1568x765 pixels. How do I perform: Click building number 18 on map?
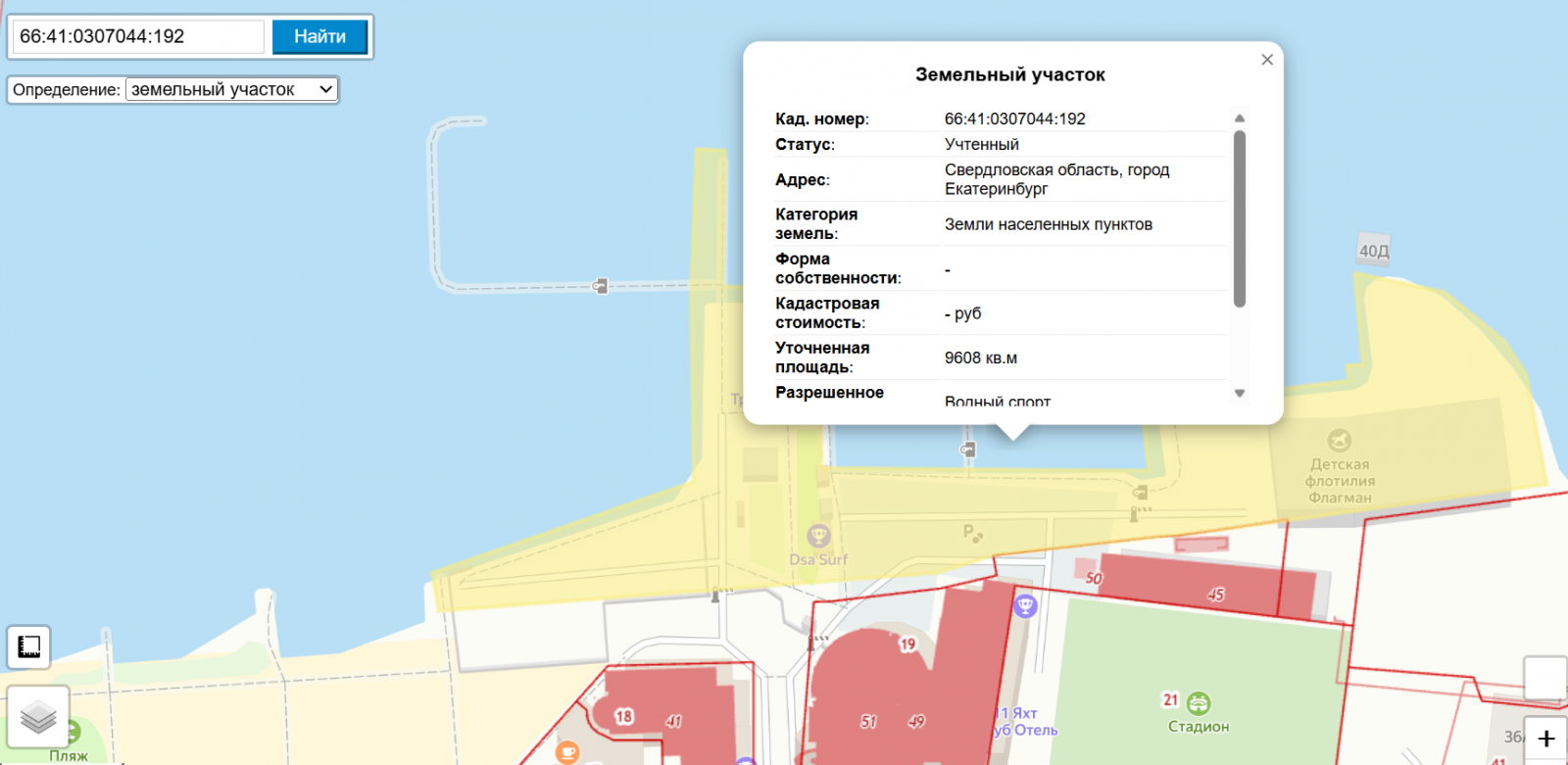[624, 716]
